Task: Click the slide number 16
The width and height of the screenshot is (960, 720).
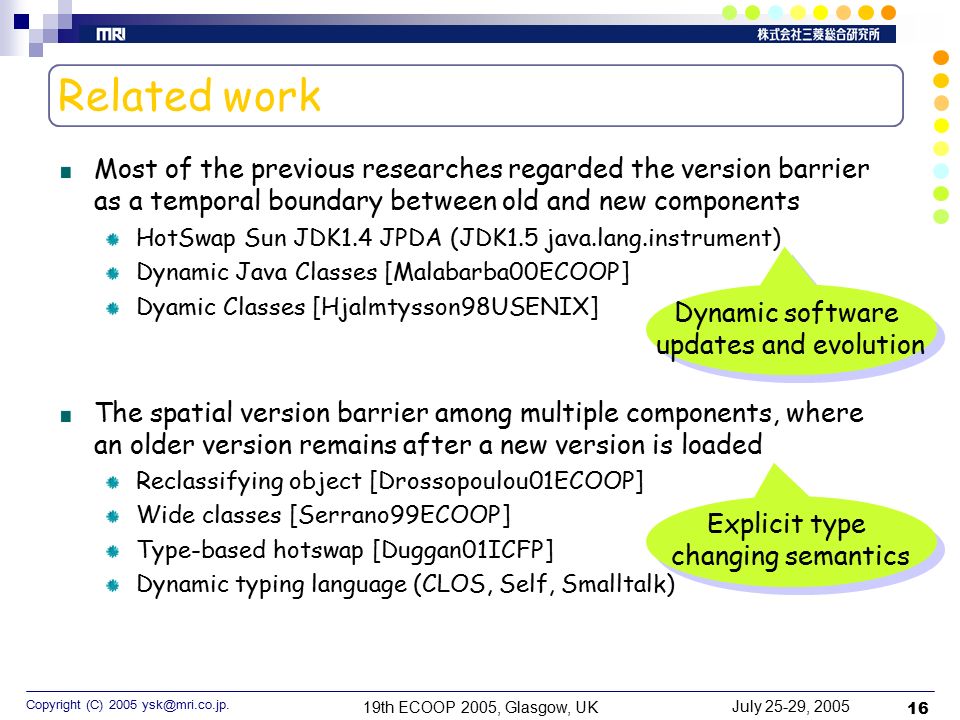Action: coord(917,708)
